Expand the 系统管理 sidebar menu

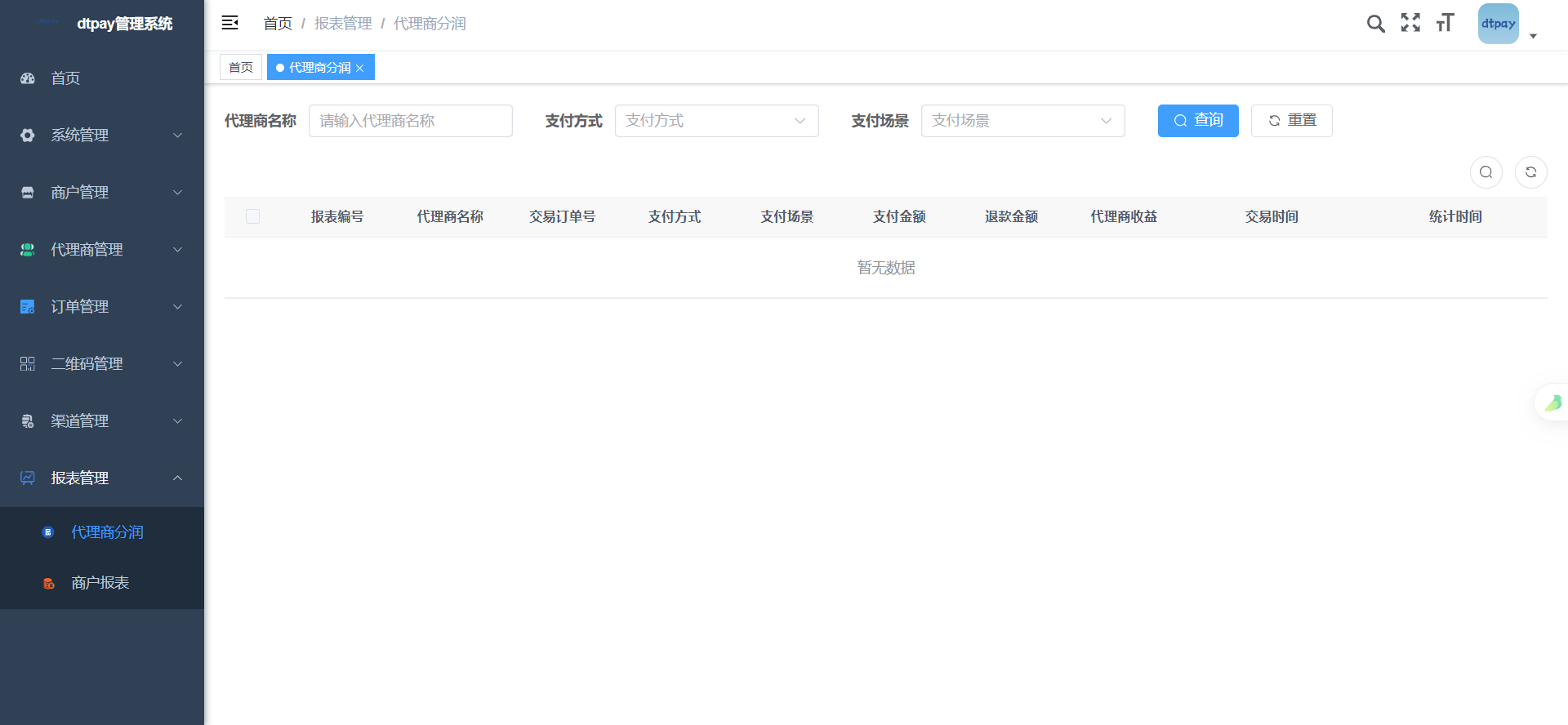point(102,136)
